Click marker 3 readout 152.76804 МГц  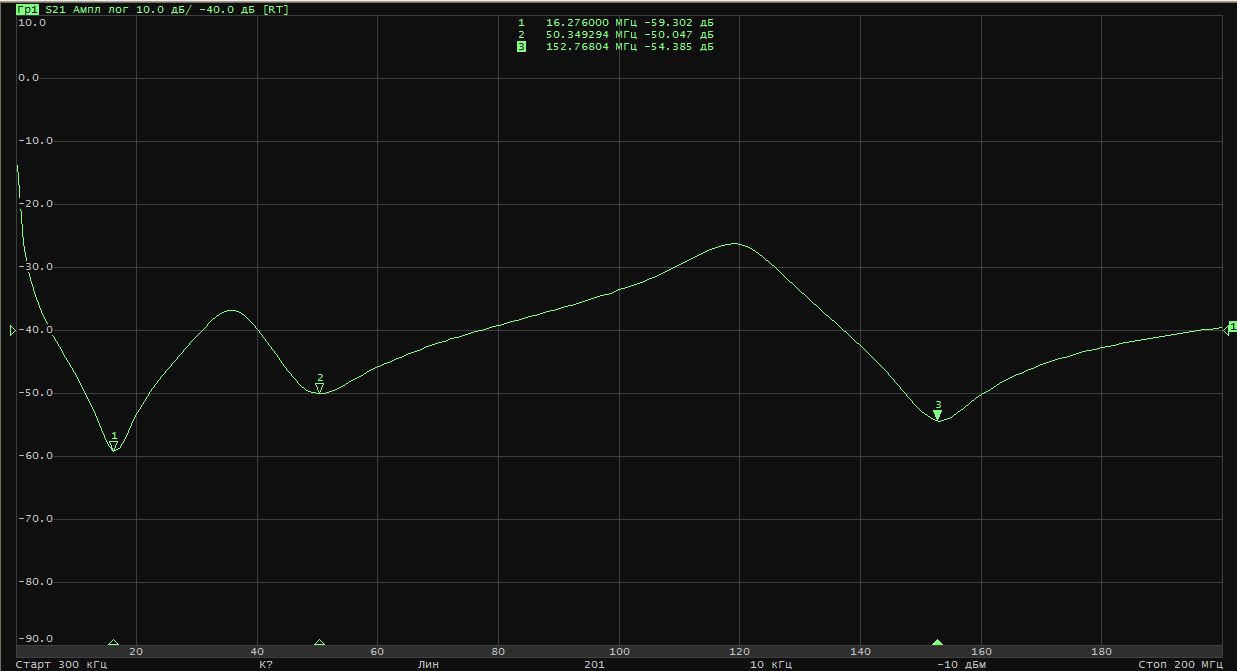[x=591, y=46]
